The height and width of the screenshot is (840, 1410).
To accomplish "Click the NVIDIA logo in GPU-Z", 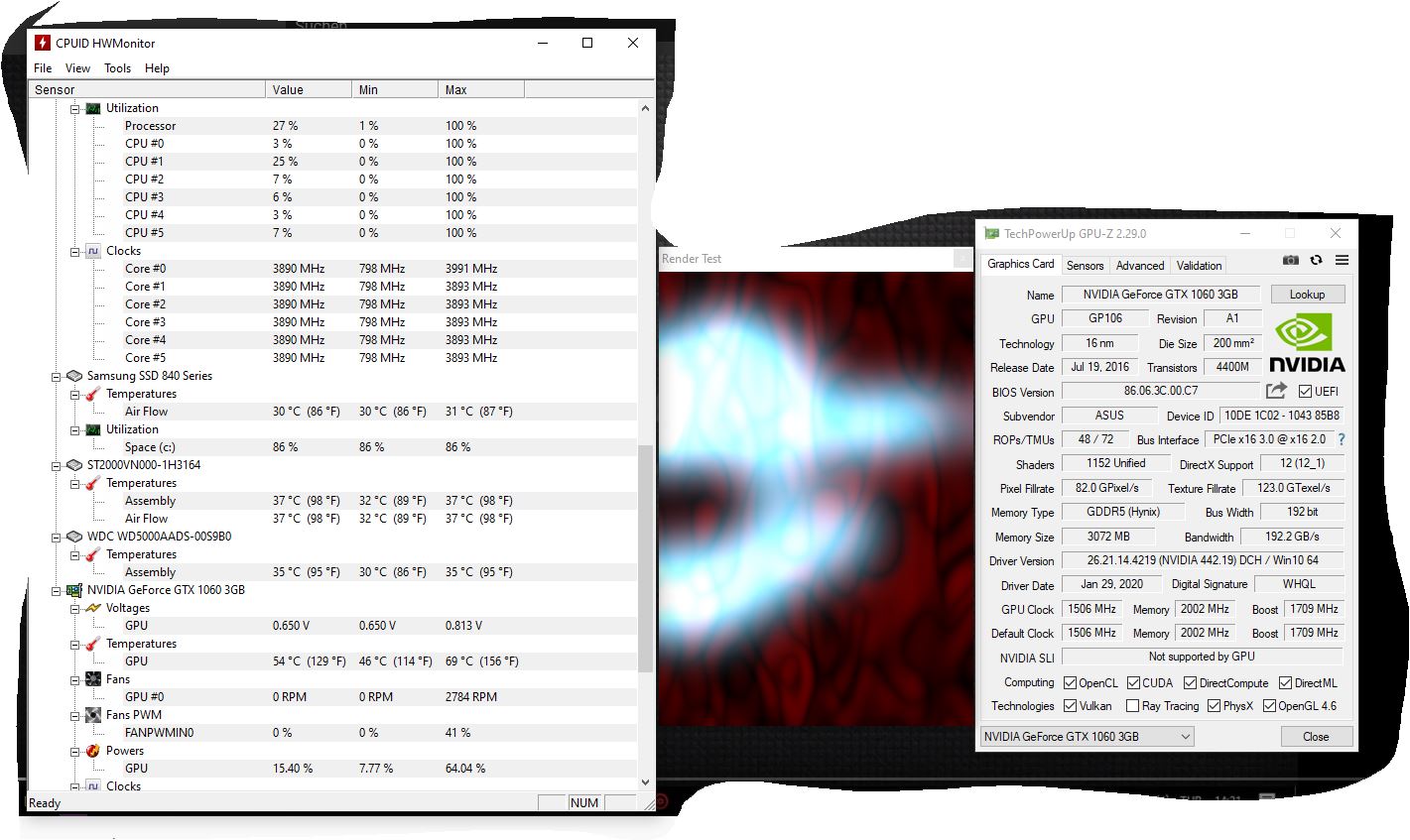I will (x=1307, y=342).
